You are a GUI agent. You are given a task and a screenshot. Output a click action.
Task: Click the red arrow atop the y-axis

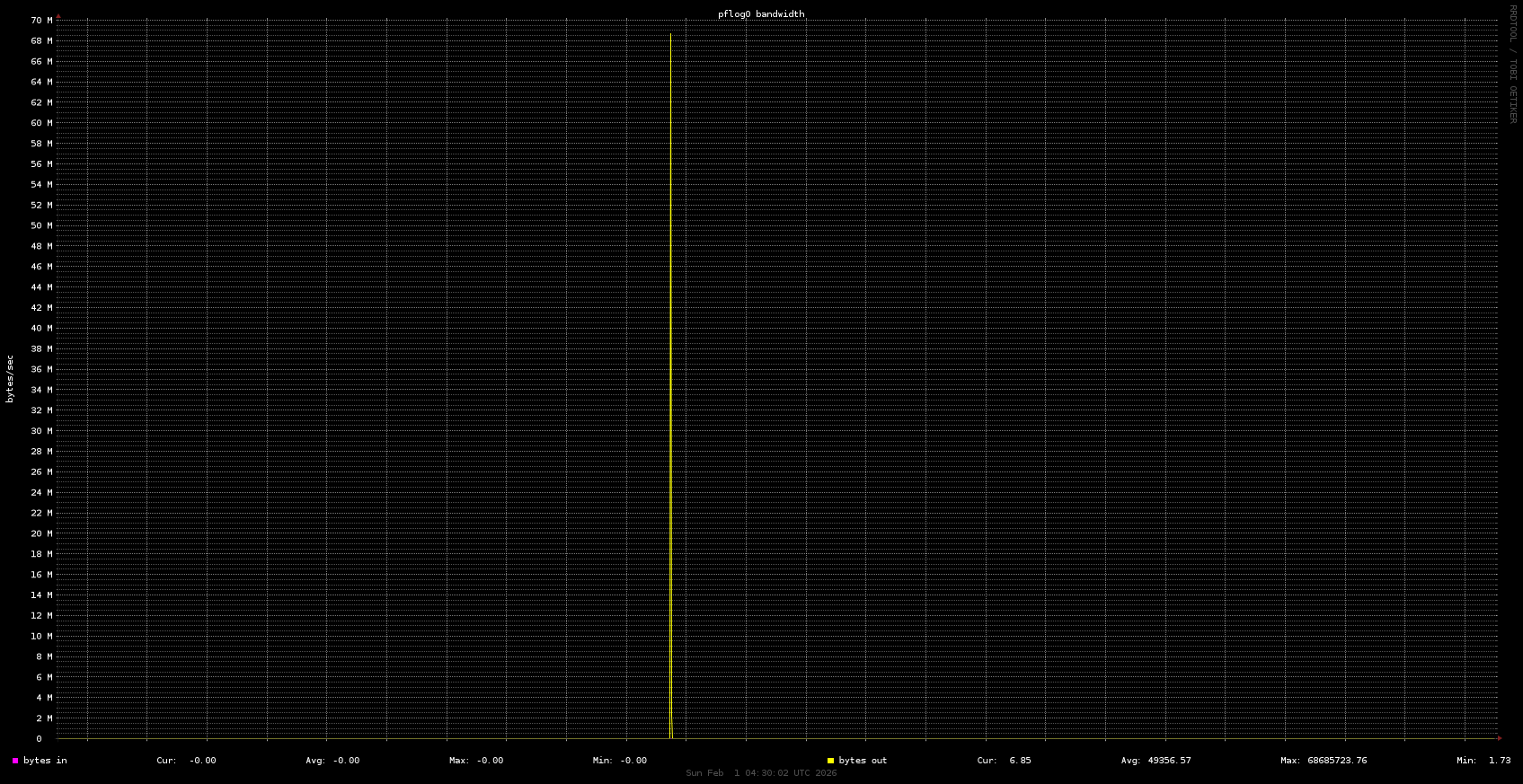[58, 16]
